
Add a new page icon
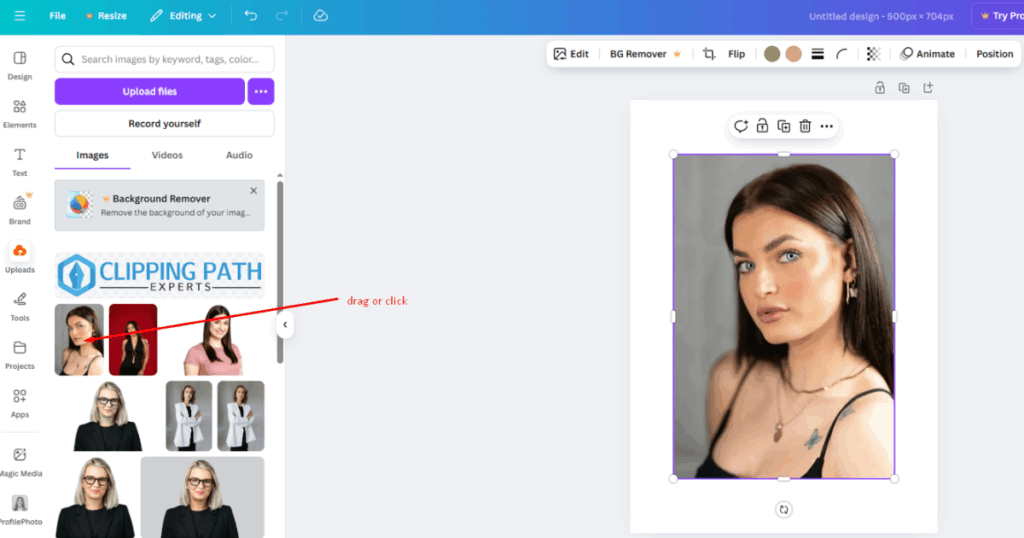click(928, 87)
